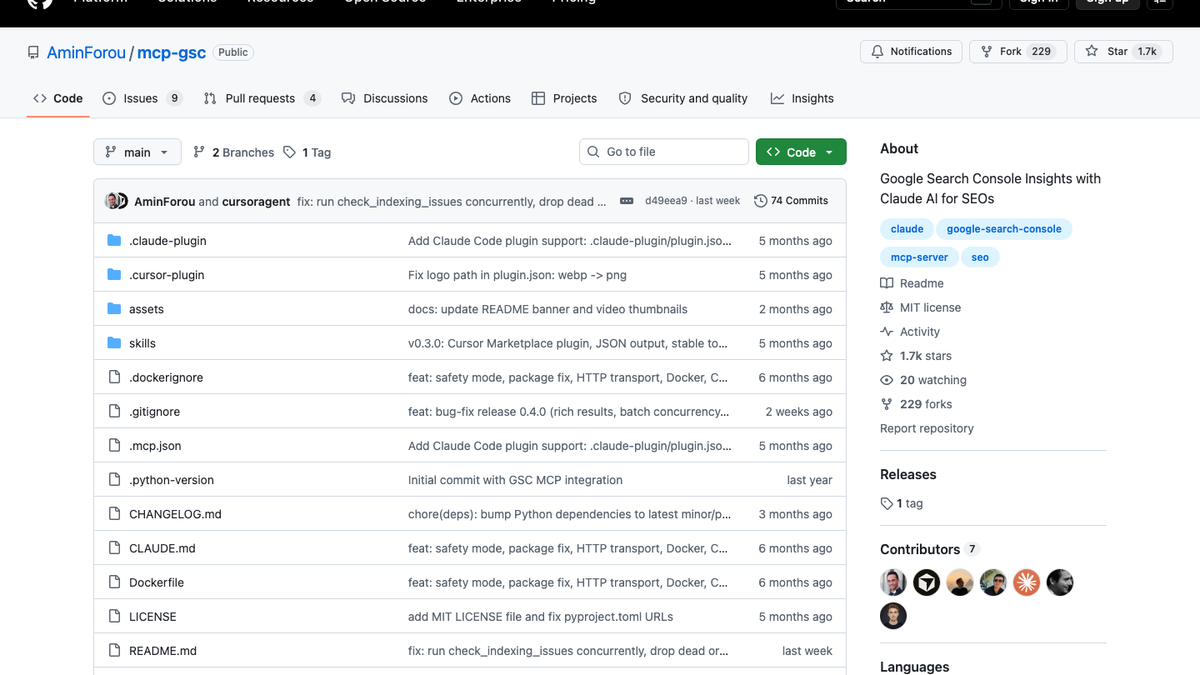
Task: Click the Activity pulse icon
Action: pyautogui.click(x=886, y=332)
